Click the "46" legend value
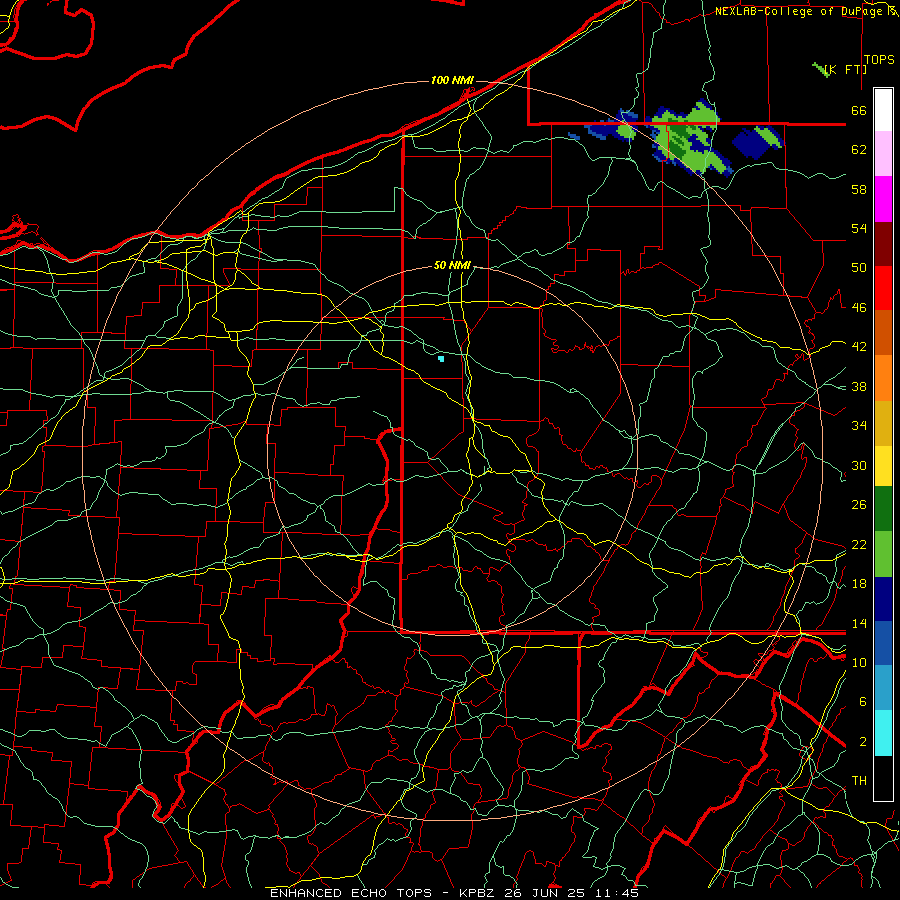Viewport: 900px width, 900px height. click(x=859, y=308)
